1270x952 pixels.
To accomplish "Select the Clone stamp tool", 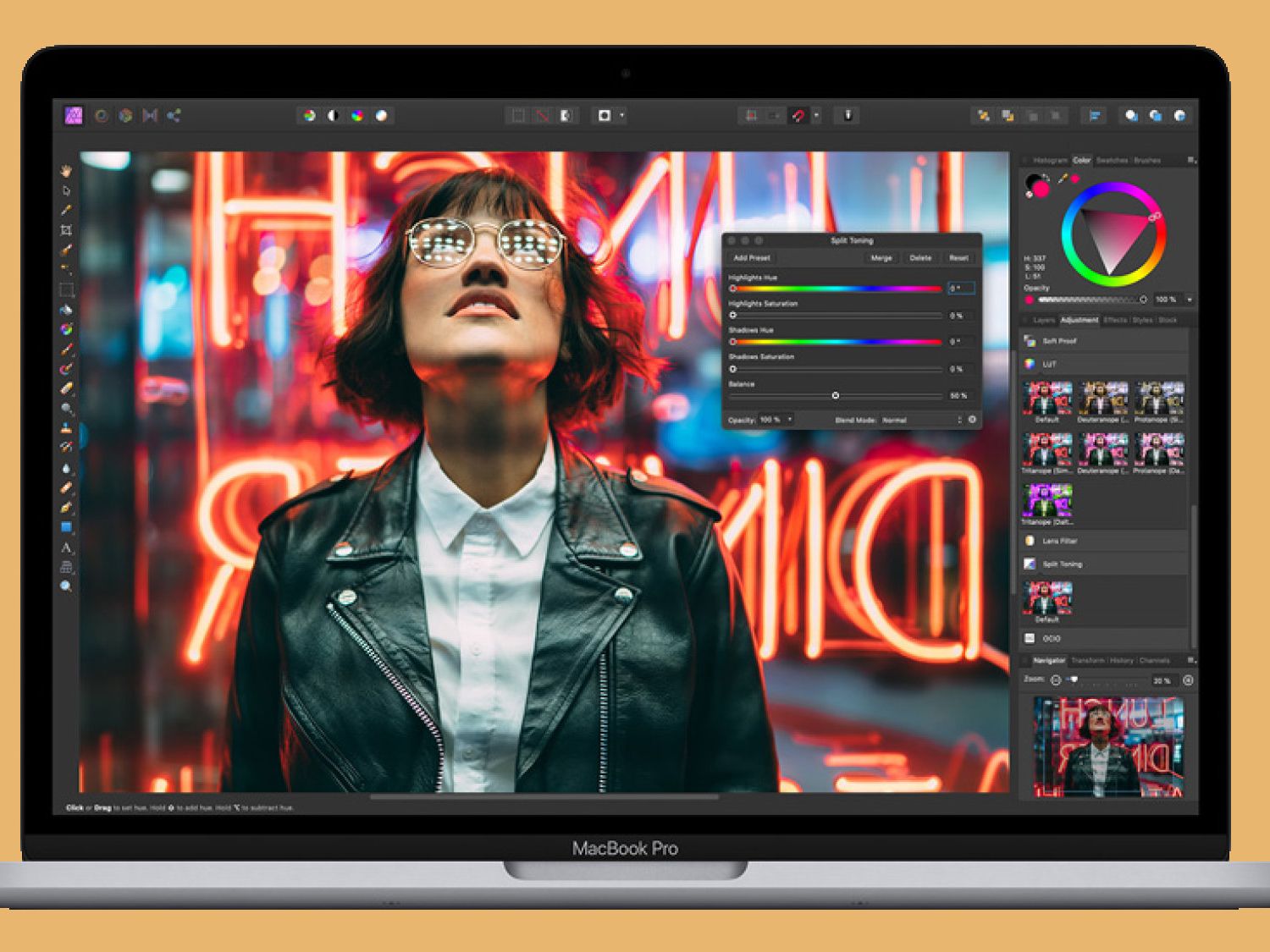I will pyautogui.click(x=66, y=428).
